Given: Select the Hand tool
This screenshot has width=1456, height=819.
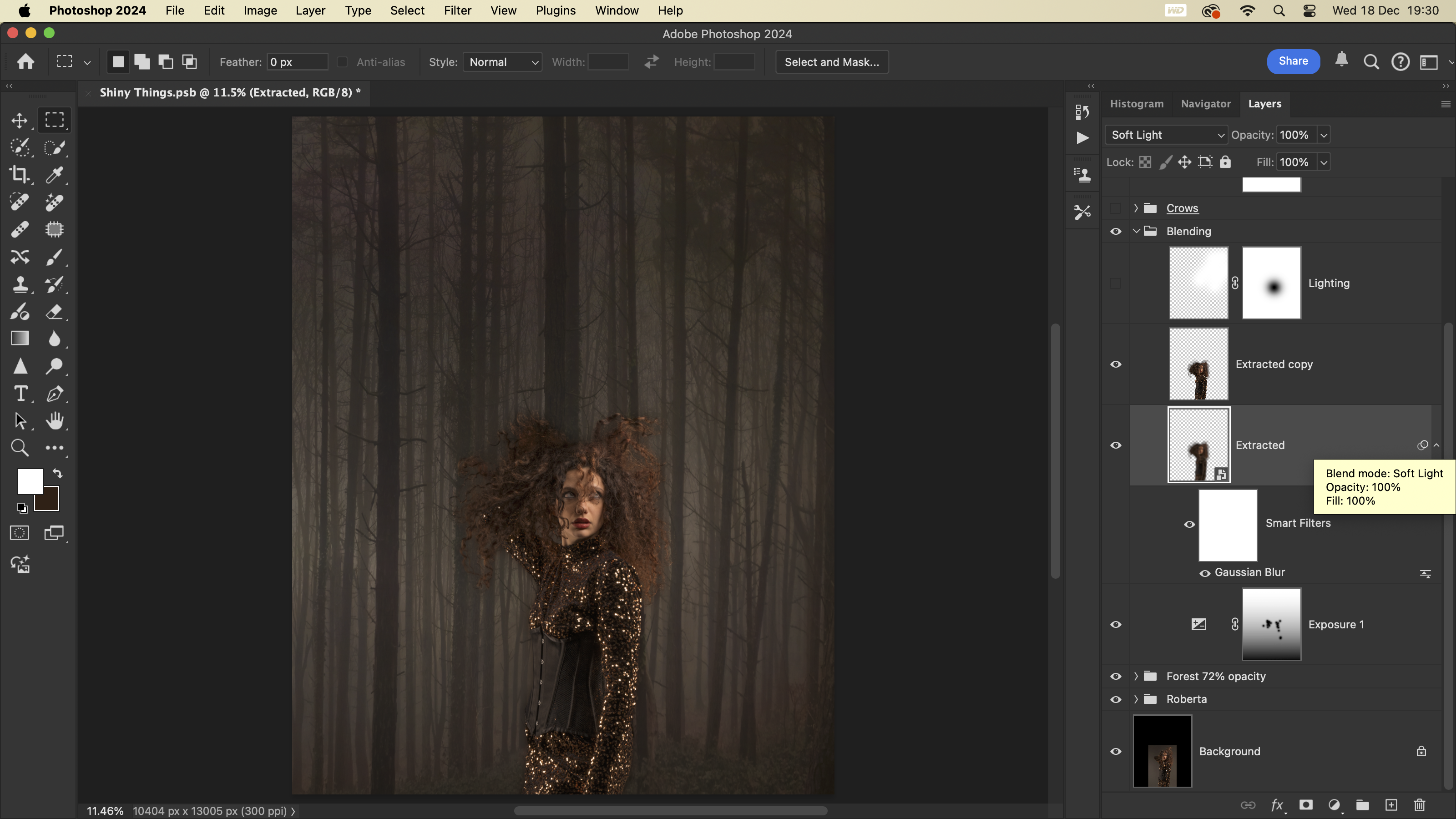Looking at the screenshot, I should point(55,420).
